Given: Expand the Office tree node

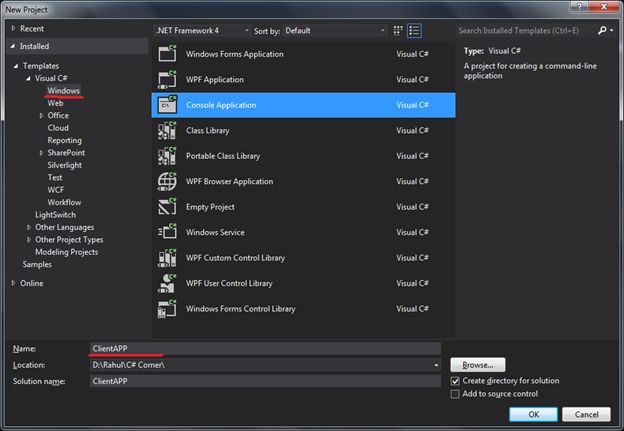Looking at the screenshot, I should (41, 115).
